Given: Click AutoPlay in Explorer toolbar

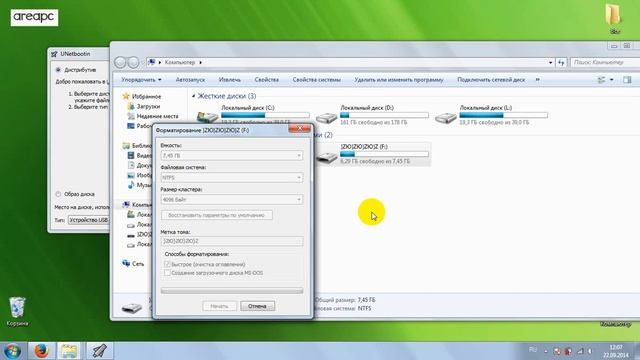Looking at the screenshot, I should 190,80.
